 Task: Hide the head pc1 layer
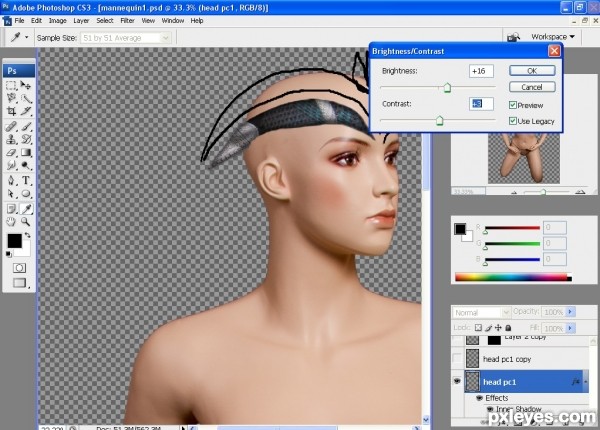457,381
